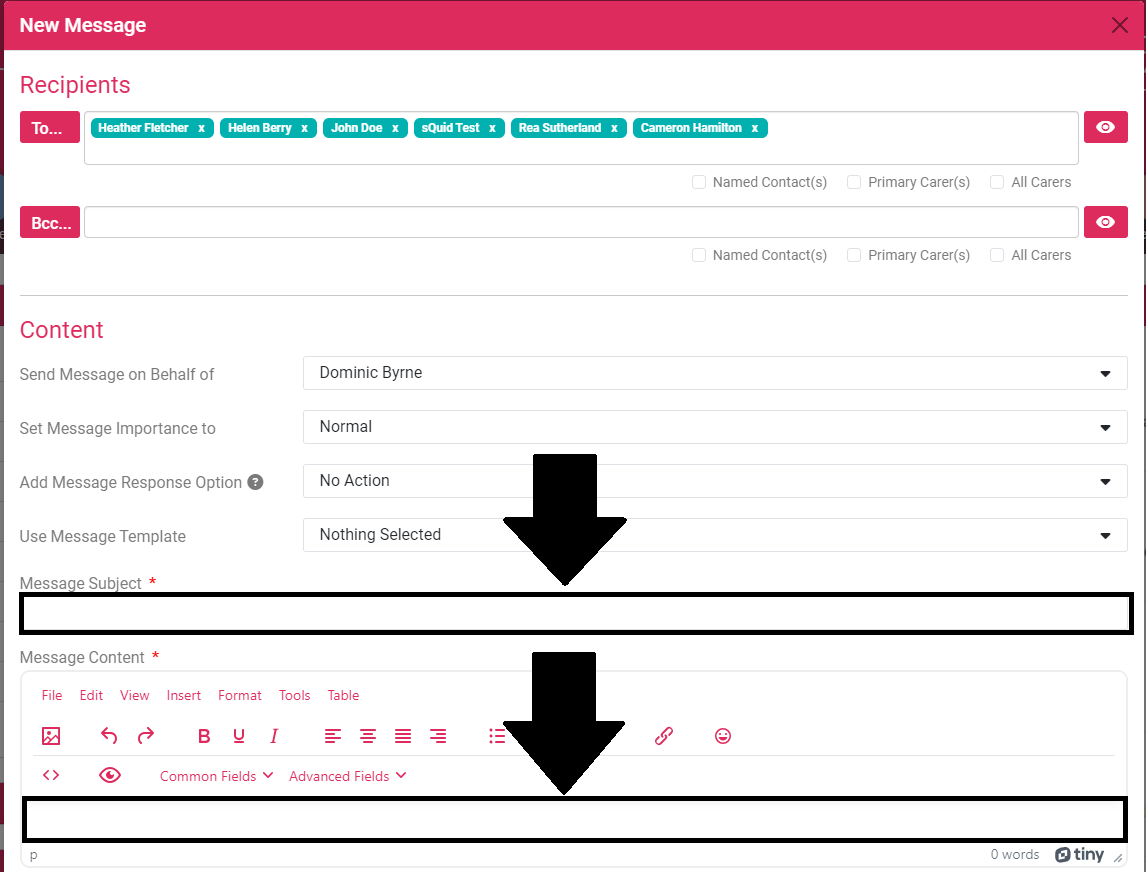This screenshot has width=1146, height=872.
Task: Click the To... recipients button
Action: pyautogui.click(x=49, y=128)
